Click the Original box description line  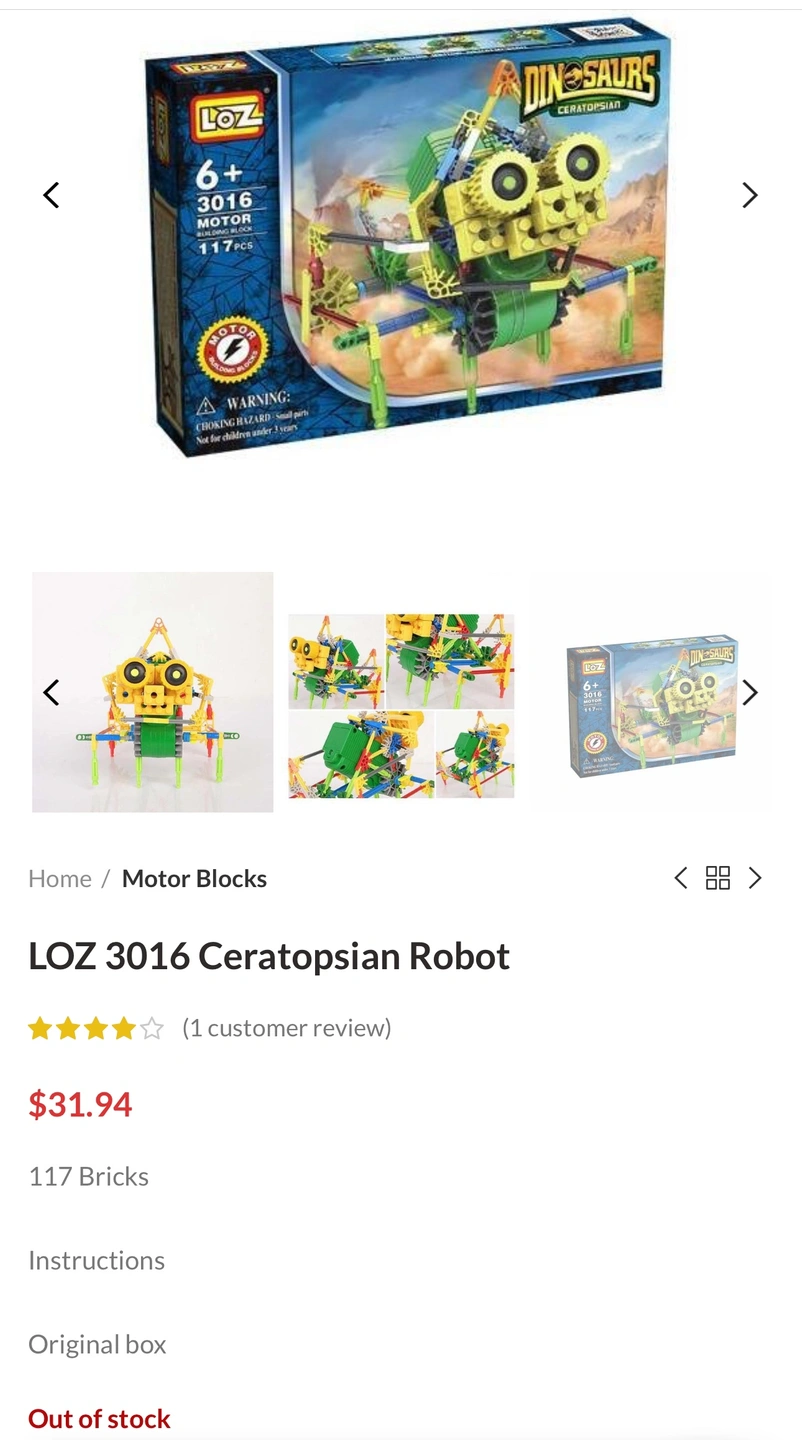97,1344
